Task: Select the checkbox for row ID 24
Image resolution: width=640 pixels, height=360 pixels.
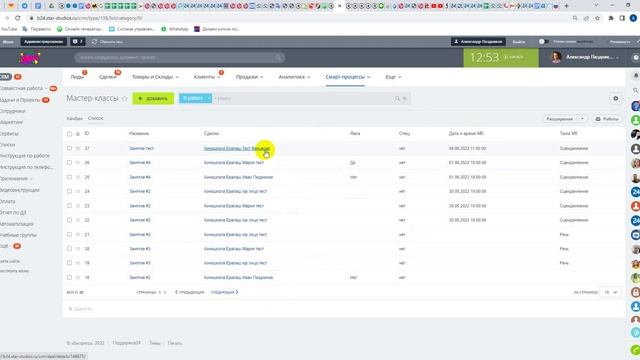Action: [69, 191]
